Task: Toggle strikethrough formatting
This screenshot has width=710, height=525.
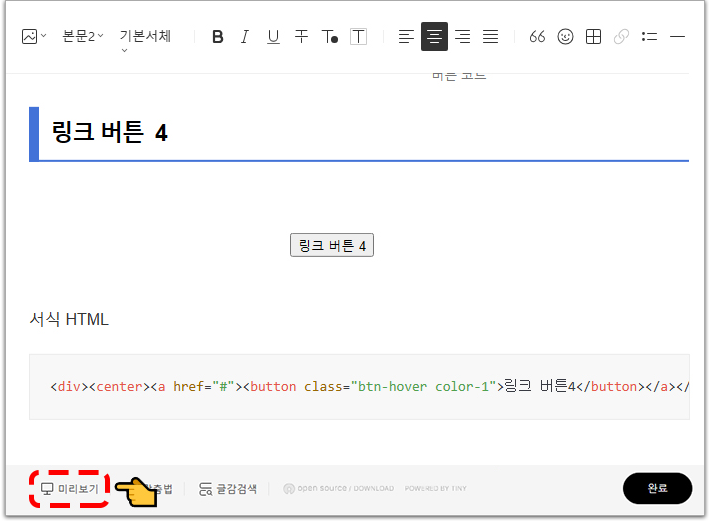Action: coord(301,37)
